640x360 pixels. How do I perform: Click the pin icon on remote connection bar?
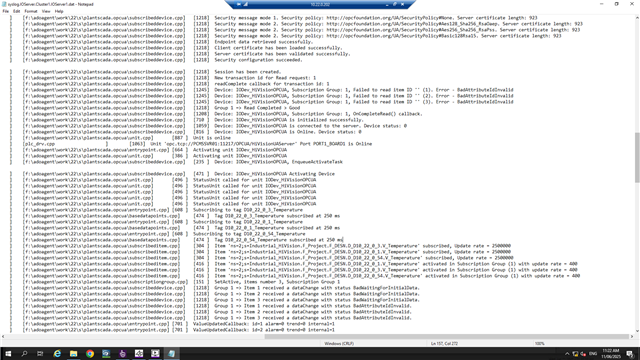(239, 4)
